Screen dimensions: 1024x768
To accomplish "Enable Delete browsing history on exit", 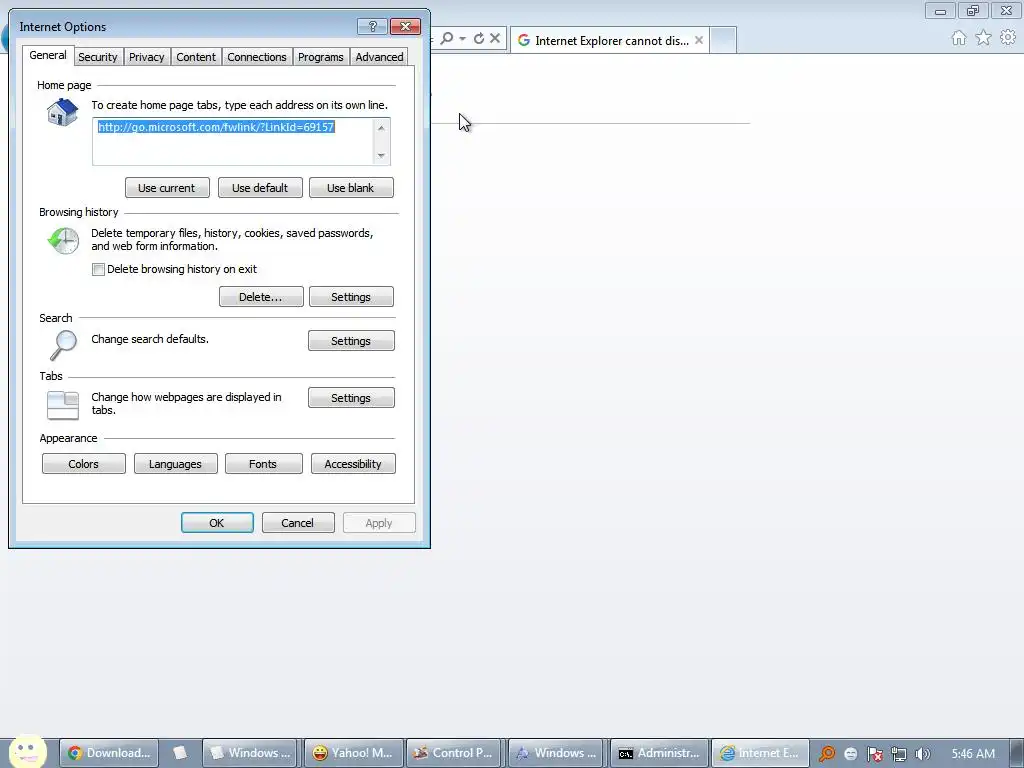I will pos(99,269).
